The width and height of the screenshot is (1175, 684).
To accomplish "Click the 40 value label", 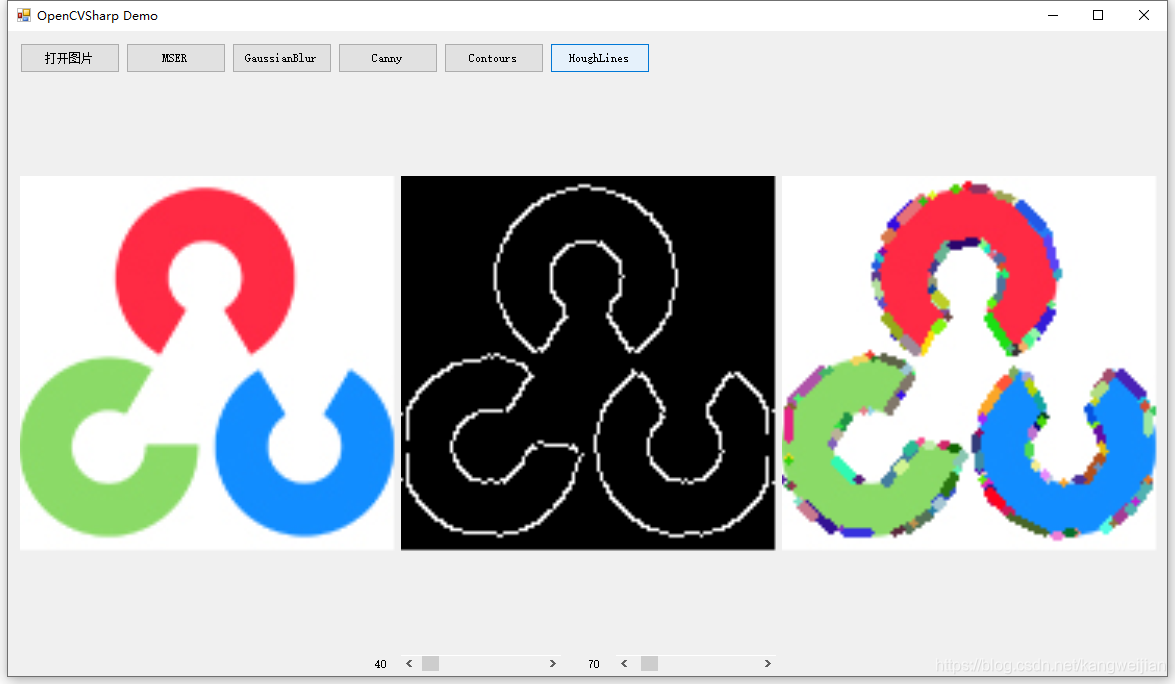I will click(380, 663).
